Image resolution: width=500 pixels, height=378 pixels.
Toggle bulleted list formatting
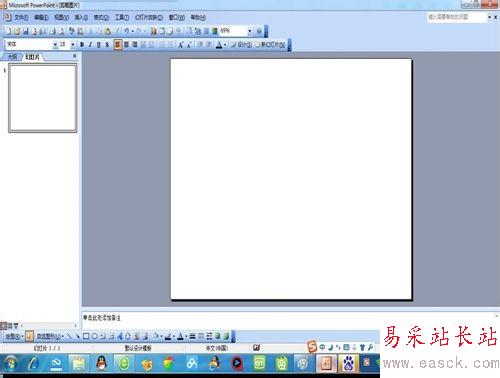click(x=171, y=44)
